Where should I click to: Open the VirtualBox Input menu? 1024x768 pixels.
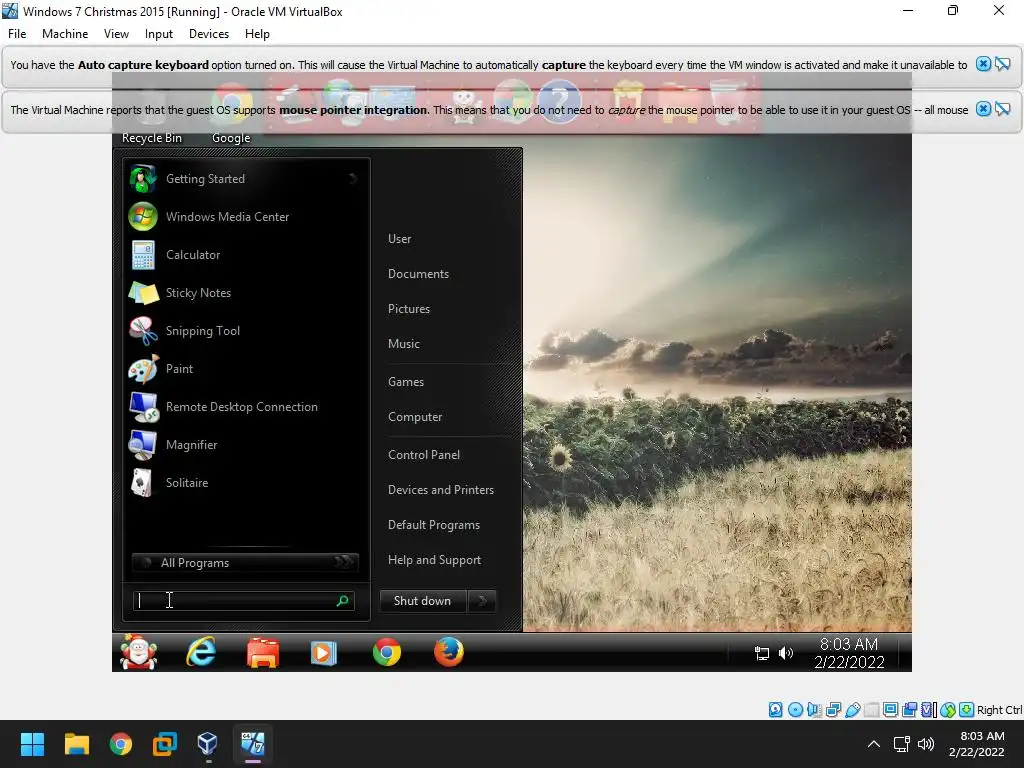point(159,34)
